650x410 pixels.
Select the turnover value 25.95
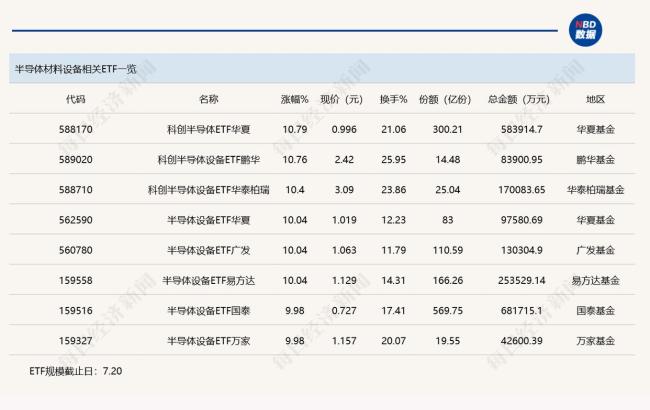(x=393, y=160)
